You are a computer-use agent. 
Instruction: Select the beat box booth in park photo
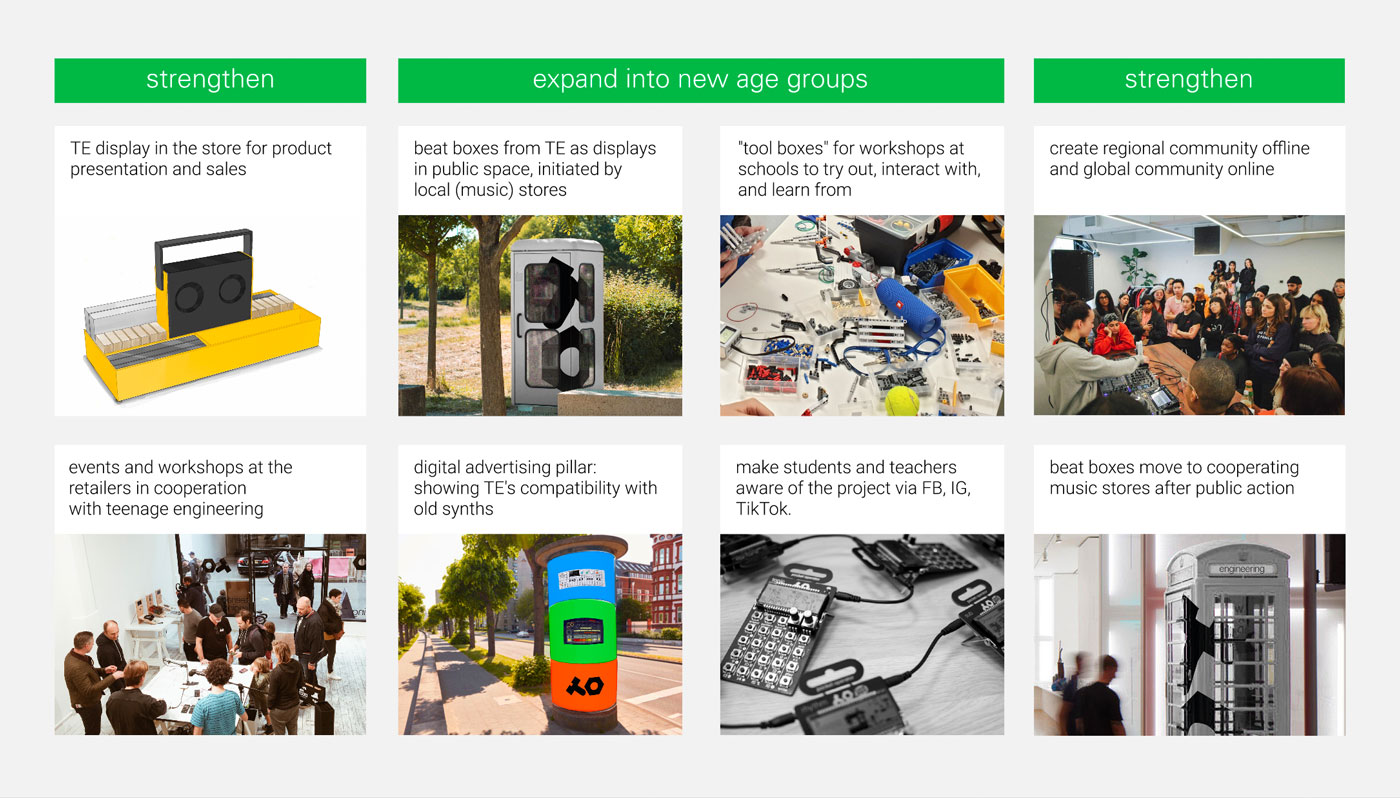tap(540, 316)
